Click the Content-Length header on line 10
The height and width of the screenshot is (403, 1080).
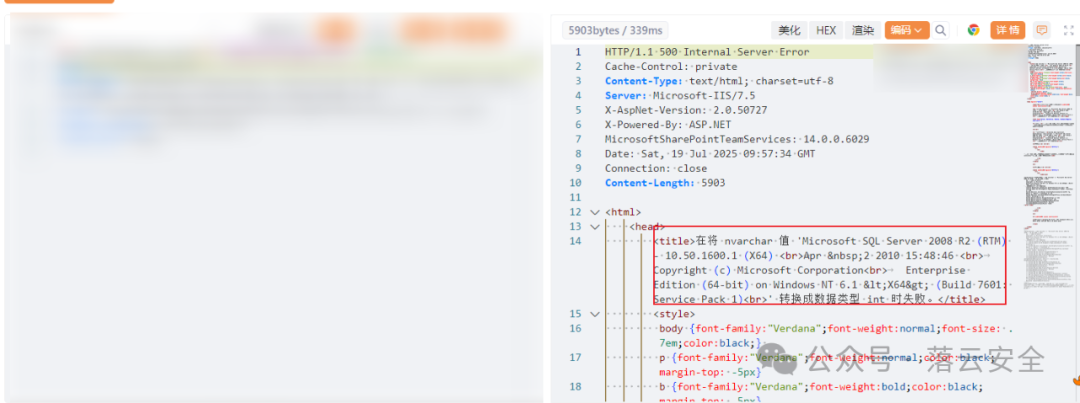pos(664,183)
